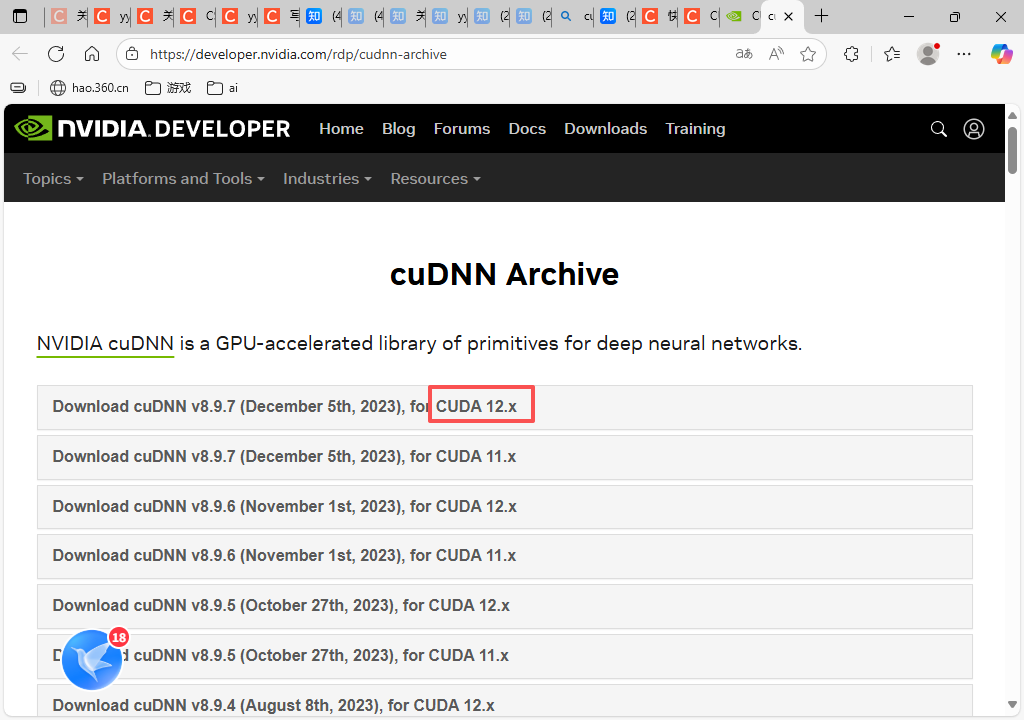Expand cuDNN v8.9.6 for CUDA 12.x
This screenshot has height=720, width=1024.
tap(505, 507)
